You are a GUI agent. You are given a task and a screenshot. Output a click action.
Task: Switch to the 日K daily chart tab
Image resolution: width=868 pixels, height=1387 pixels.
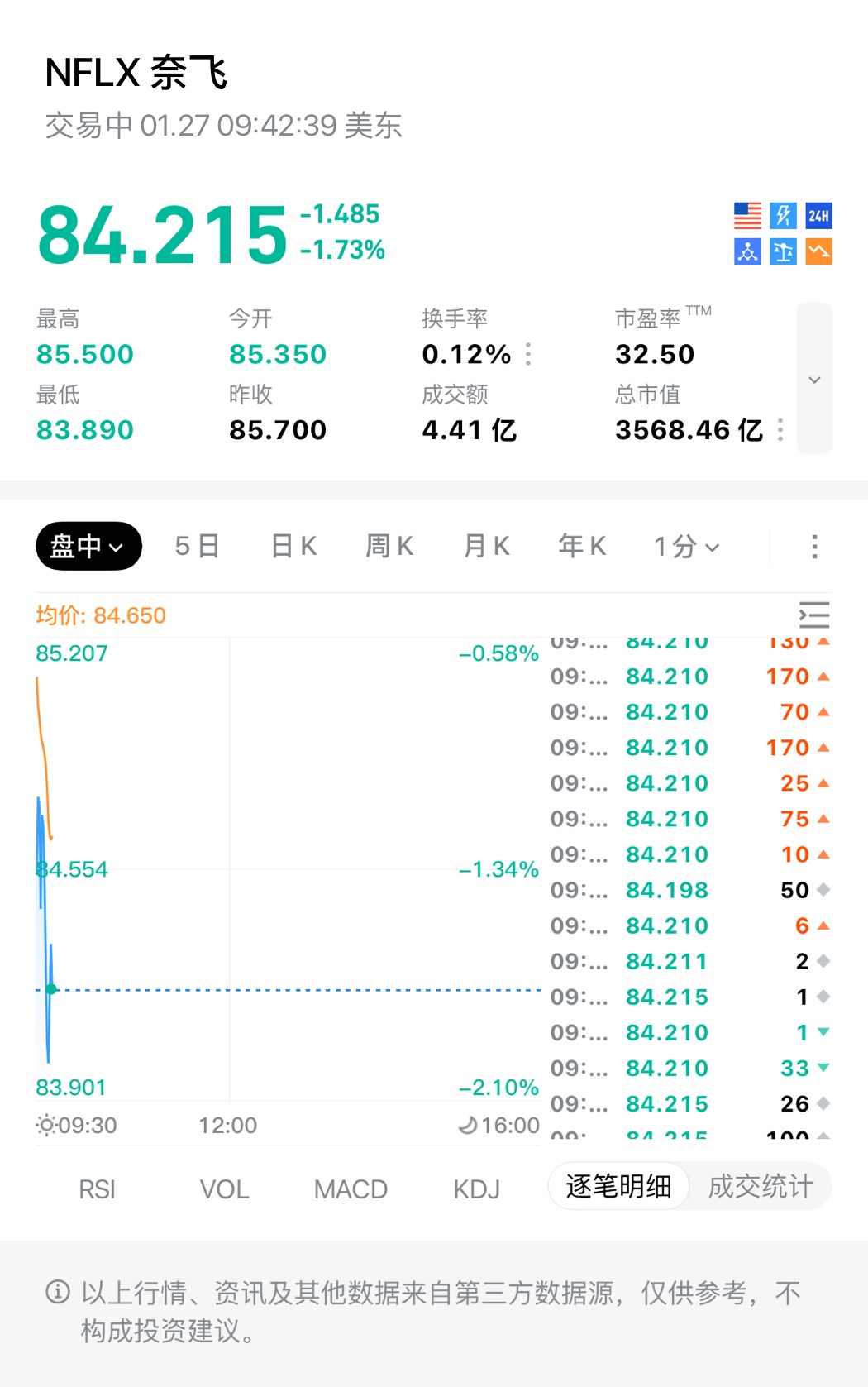point(293,547)
